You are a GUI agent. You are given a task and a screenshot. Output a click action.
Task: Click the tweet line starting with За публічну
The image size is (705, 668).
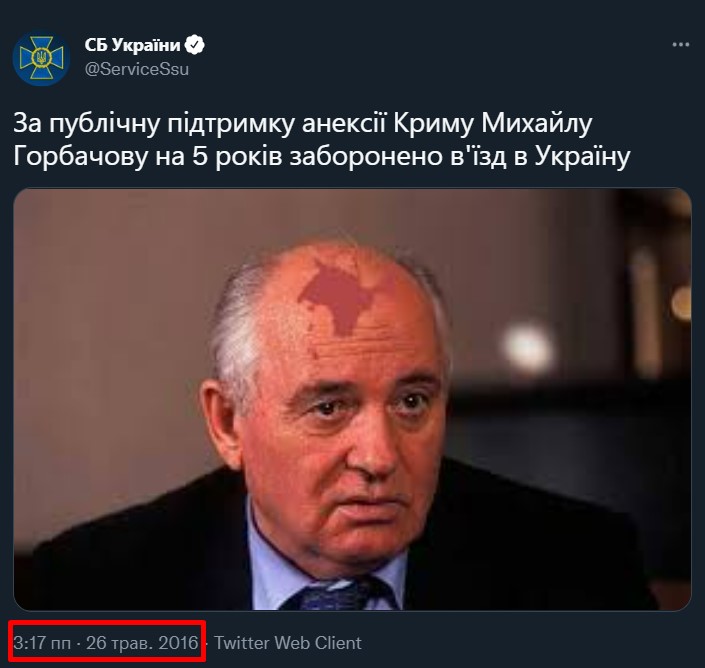click(303, 124)
